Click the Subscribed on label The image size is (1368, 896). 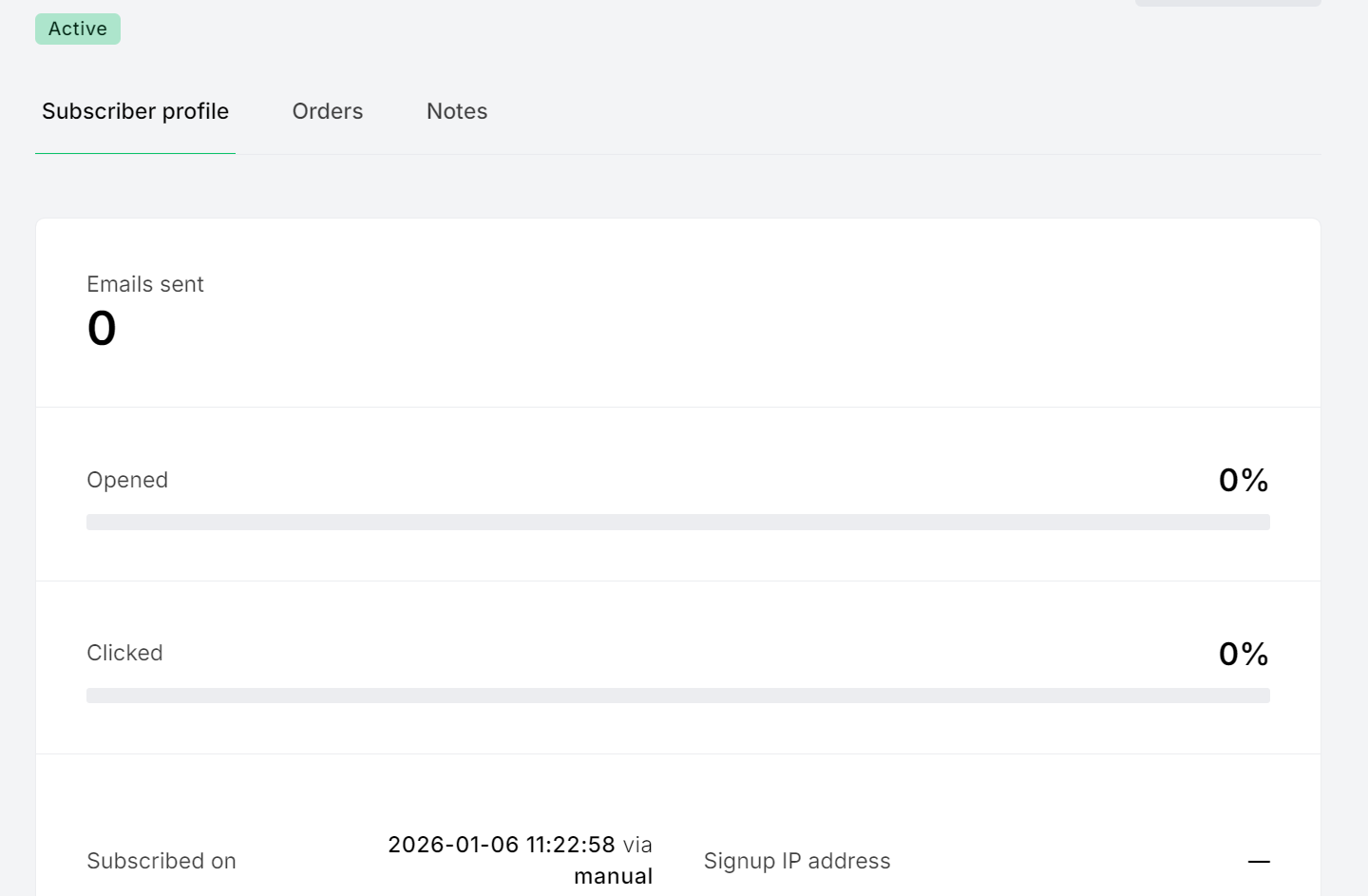pyautogui.click(x=161, y=861)
